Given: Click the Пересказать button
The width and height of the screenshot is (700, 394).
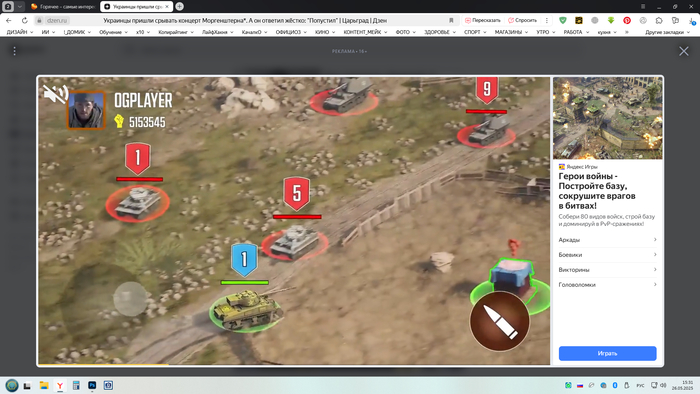Looking at the screenshot, I should point(483,21).
